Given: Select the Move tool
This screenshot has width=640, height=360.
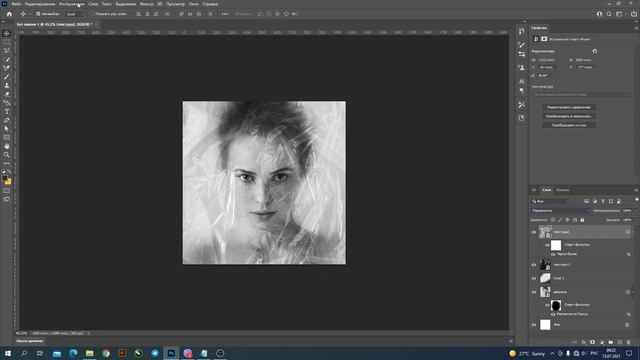Looking at the screenshot, I should [x=7, y=33].
